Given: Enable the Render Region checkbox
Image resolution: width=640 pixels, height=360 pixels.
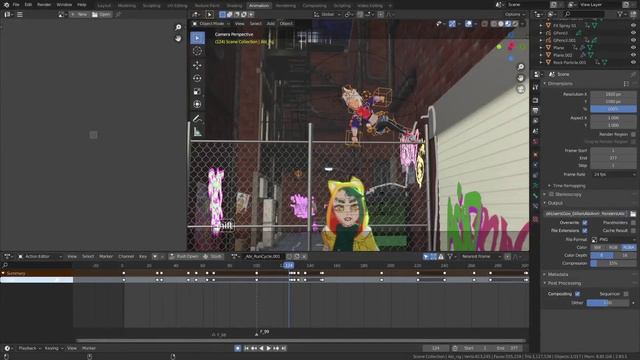Looking at the screenshot, I should click(633, 134).
